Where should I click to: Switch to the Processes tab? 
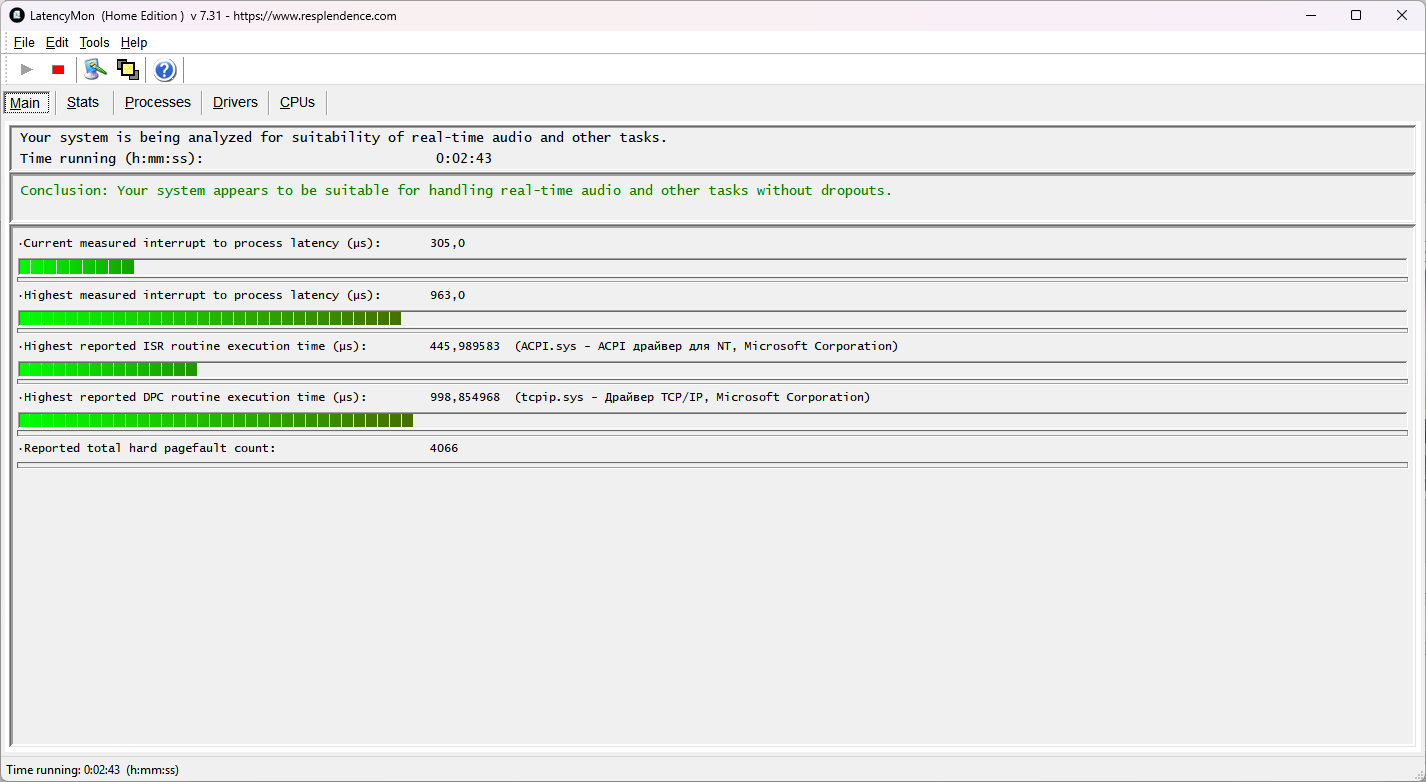pos(157,102)
